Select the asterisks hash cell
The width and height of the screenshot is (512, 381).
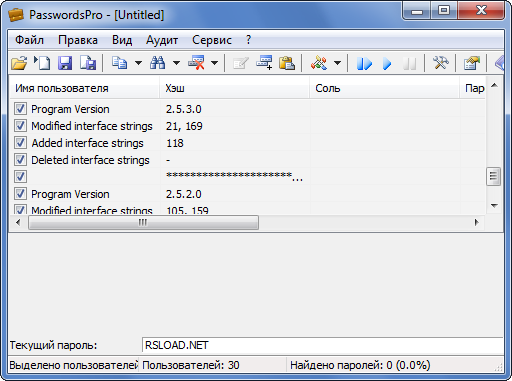pos(234,176)
